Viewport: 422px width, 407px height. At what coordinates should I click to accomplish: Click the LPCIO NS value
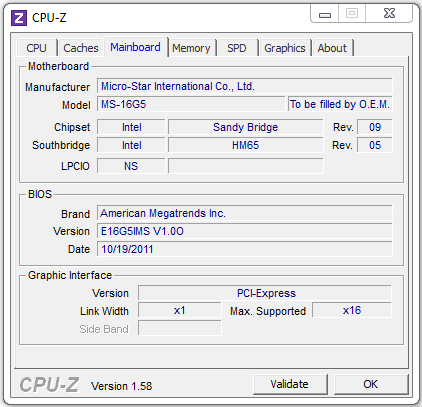point(131,166)
